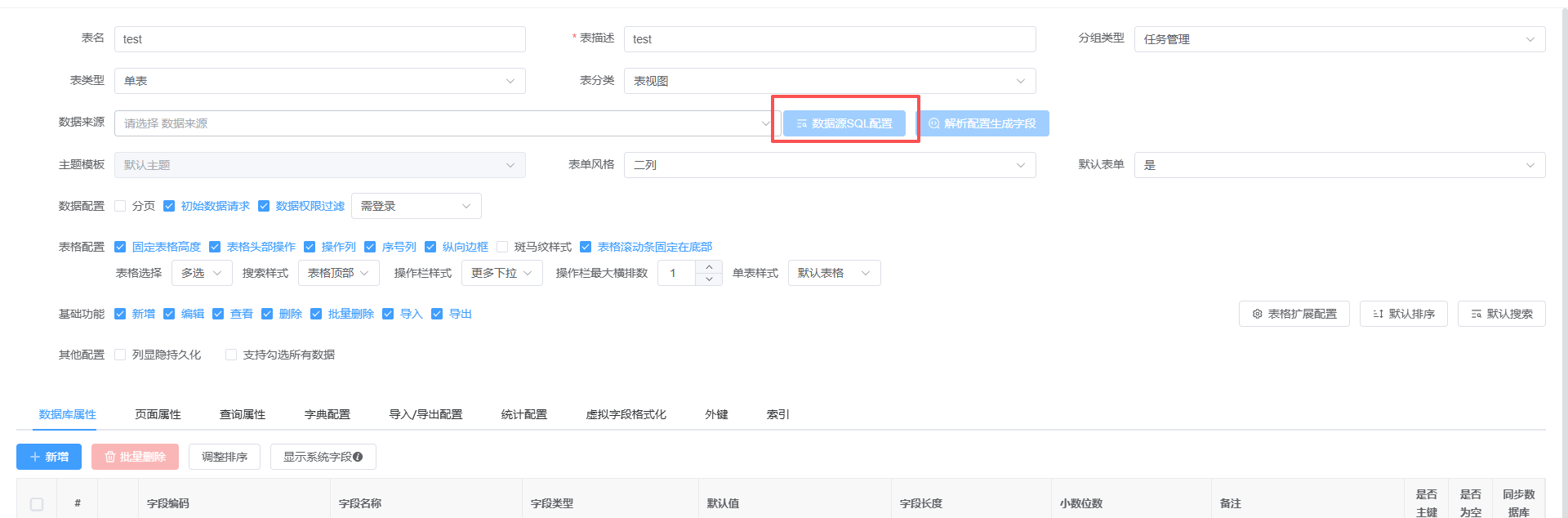The height and width of the screenshot is (518, 1568).
Task: Open the 表单风格 dropdown
Action: (829, 165)
